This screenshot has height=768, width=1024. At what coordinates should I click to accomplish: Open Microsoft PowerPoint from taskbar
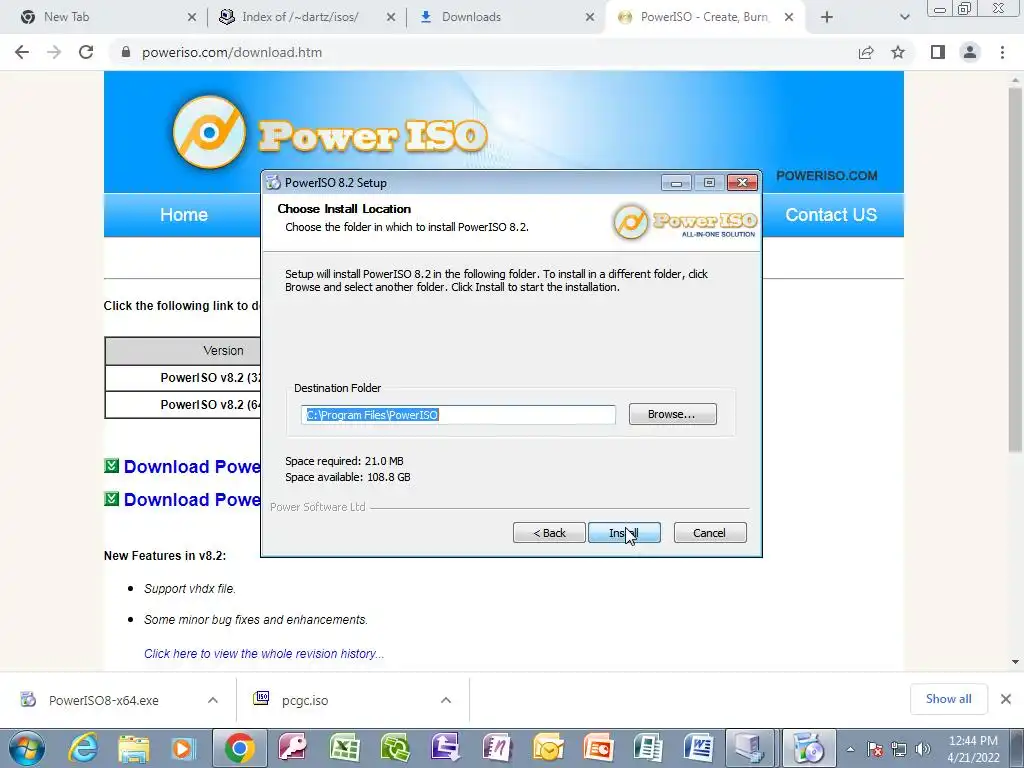coord(598,748)
